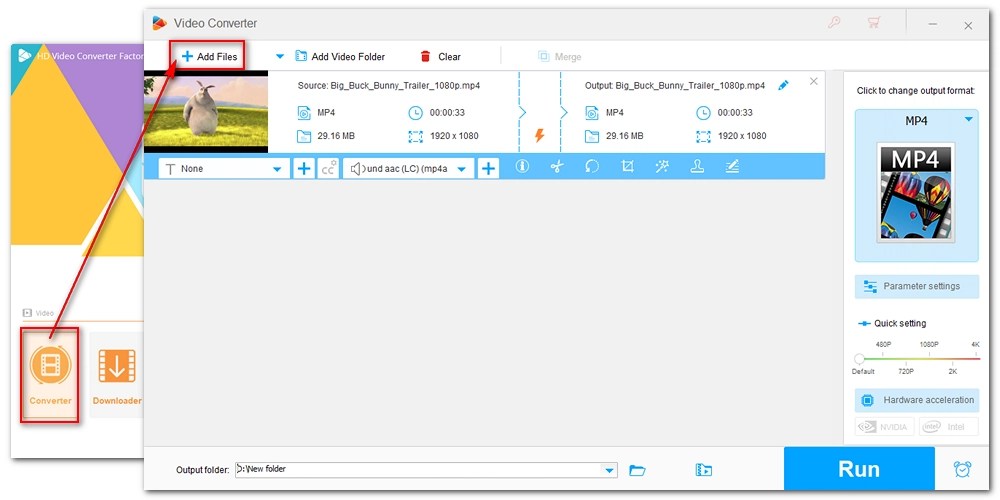Open the output folder video icon
The width and height of the screenshot is (1000, 500).
pyautogui.click(x=703, y=471)
